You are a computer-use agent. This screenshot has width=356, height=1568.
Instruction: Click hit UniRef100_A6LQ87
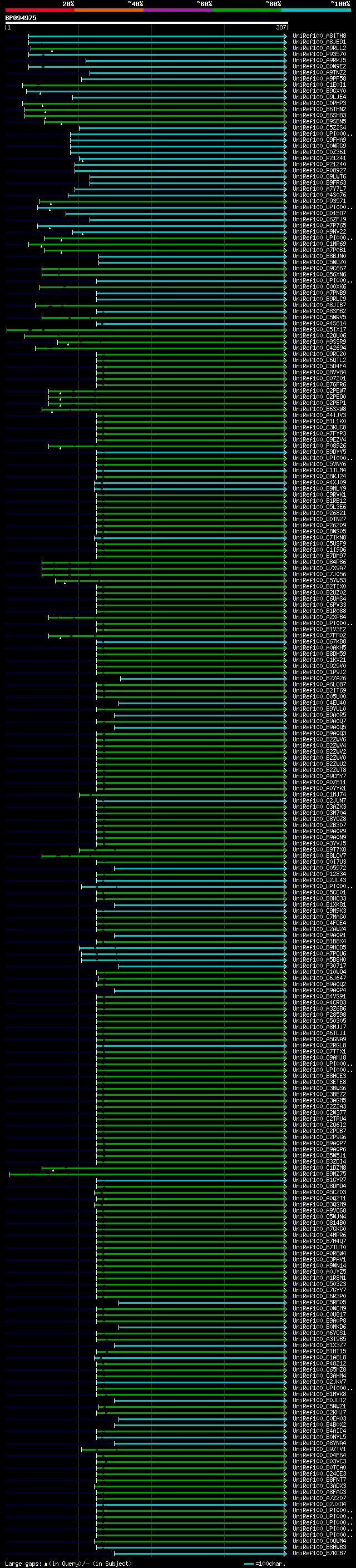click(319, 684)
